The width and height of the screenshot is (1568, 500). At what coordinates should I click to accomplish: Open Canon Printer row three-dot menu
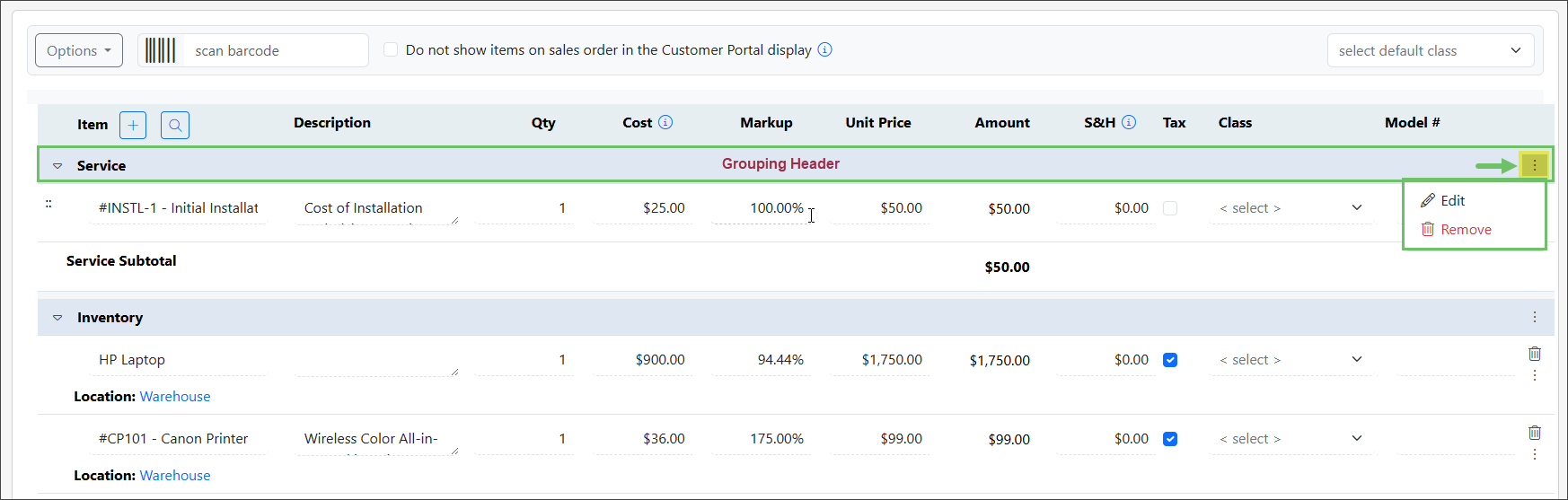pyautogui.click(x=1535, y=454)
